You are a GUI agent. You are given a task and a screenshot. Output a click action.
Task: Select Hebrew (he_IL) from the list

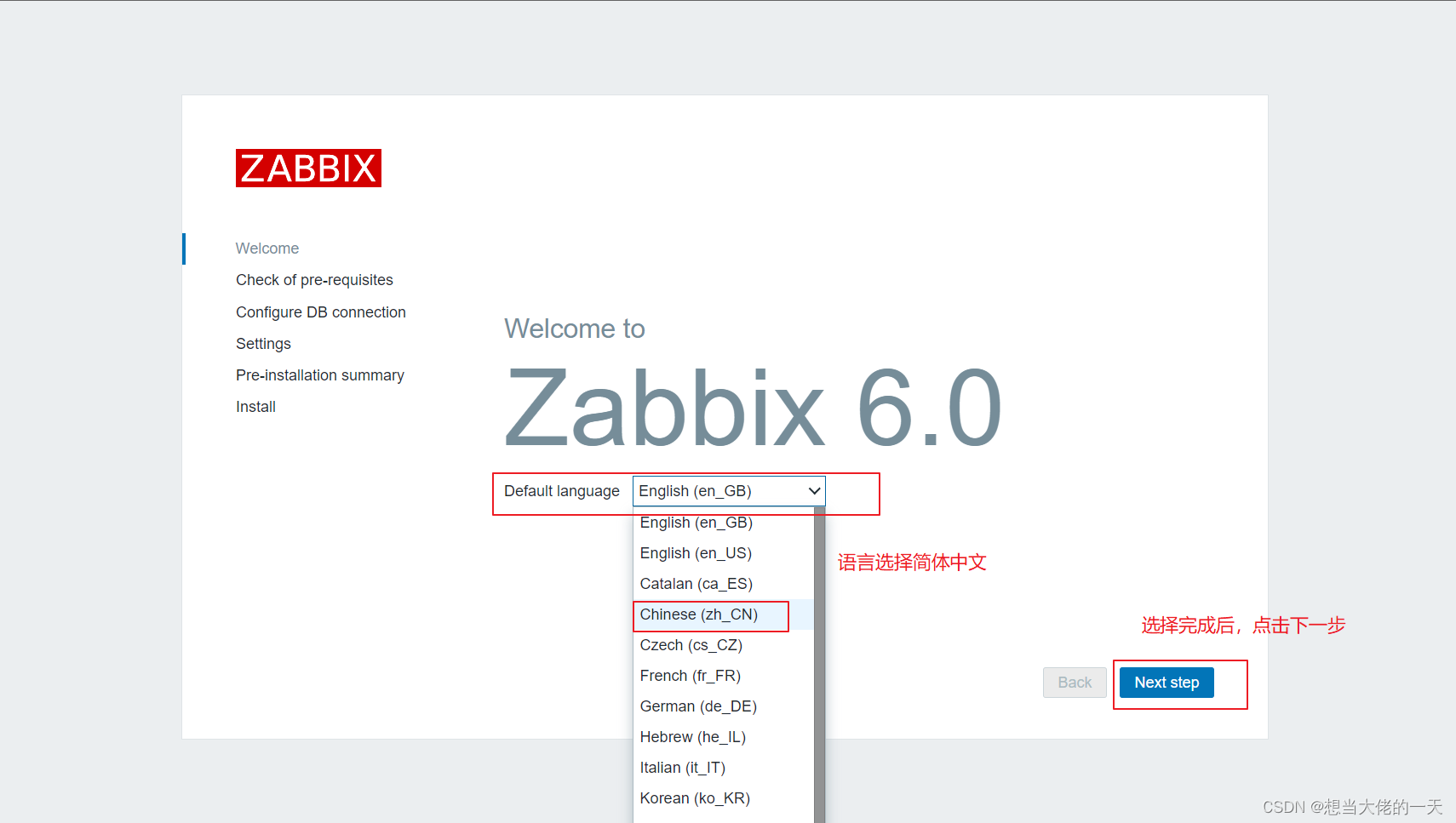(x=723, y=737)
